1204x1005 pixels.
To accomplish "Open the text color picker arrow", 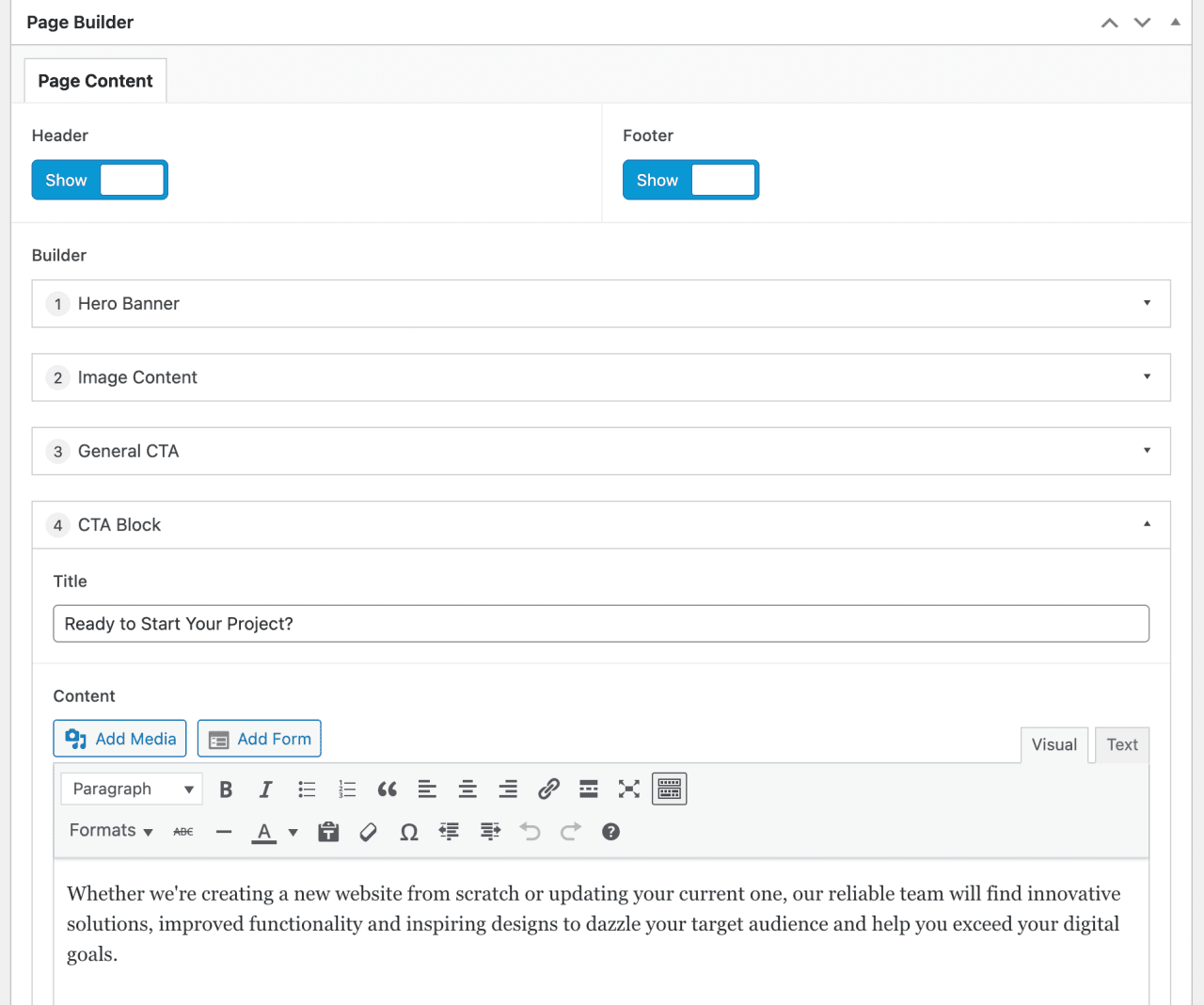I will (x=293, y=832).
